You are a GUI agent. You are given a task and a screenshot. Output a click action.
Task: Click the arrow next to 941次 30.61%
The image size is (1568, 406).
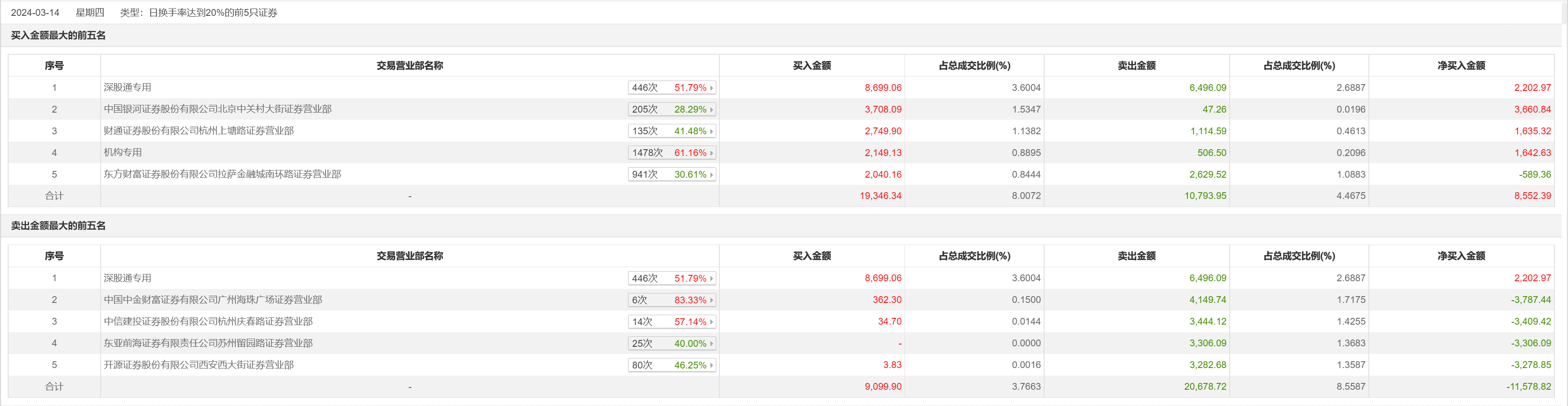(x=711, y=175)
